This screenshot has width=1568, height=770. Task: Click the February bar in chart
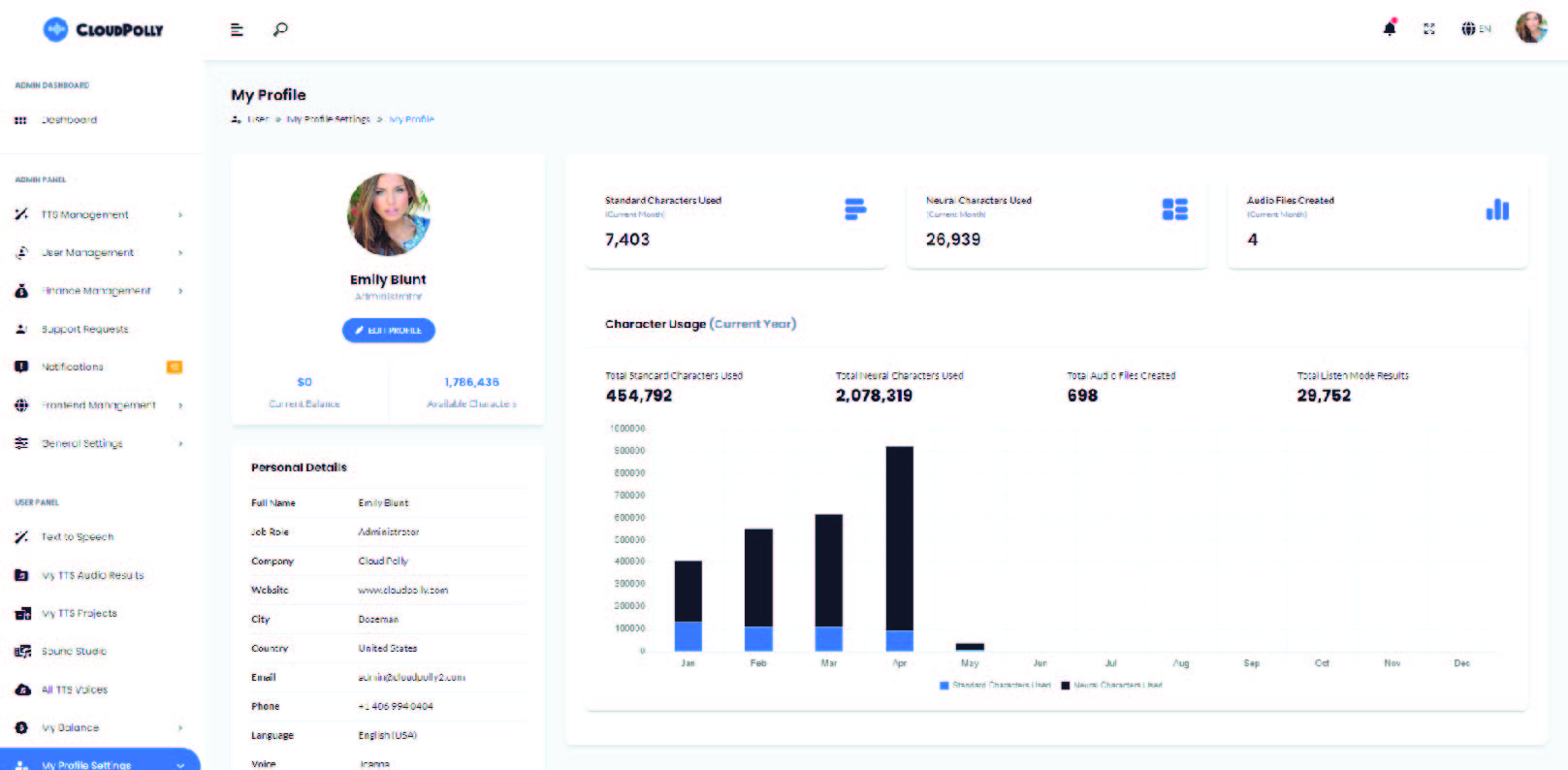coord(758,591)
